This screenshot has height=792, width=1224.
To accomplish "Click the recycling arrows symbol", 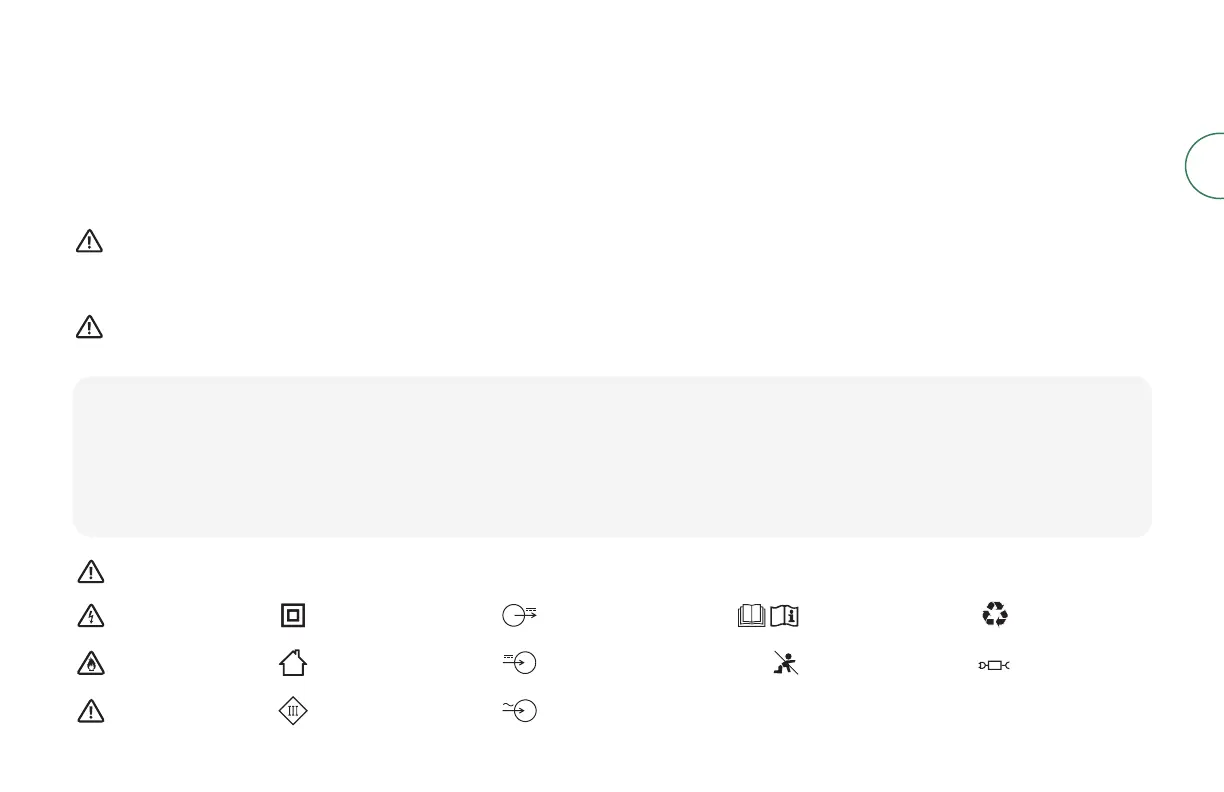I will point(995,616).
